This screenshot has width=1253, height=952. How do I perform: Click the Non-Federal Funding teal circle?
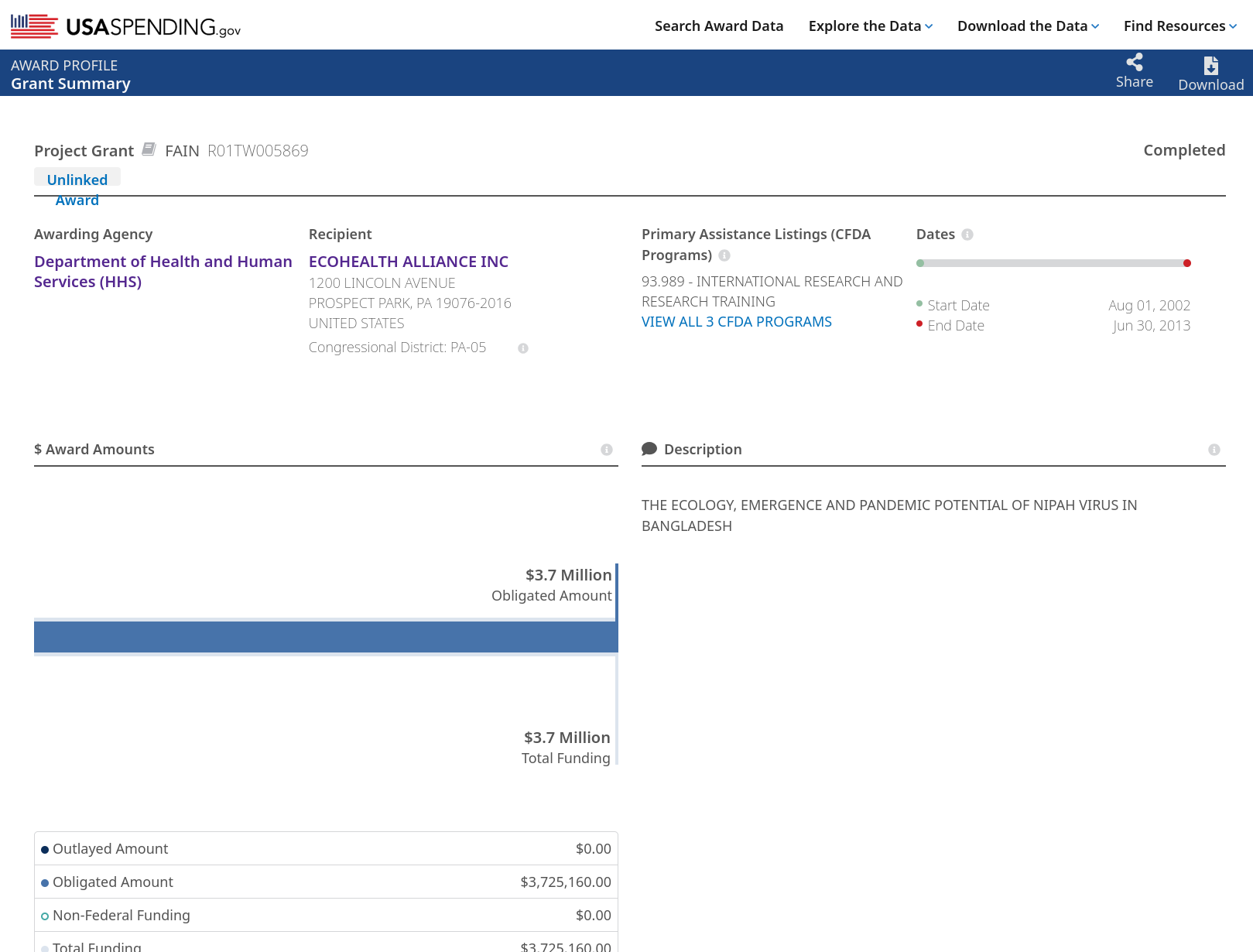point(45,916)
